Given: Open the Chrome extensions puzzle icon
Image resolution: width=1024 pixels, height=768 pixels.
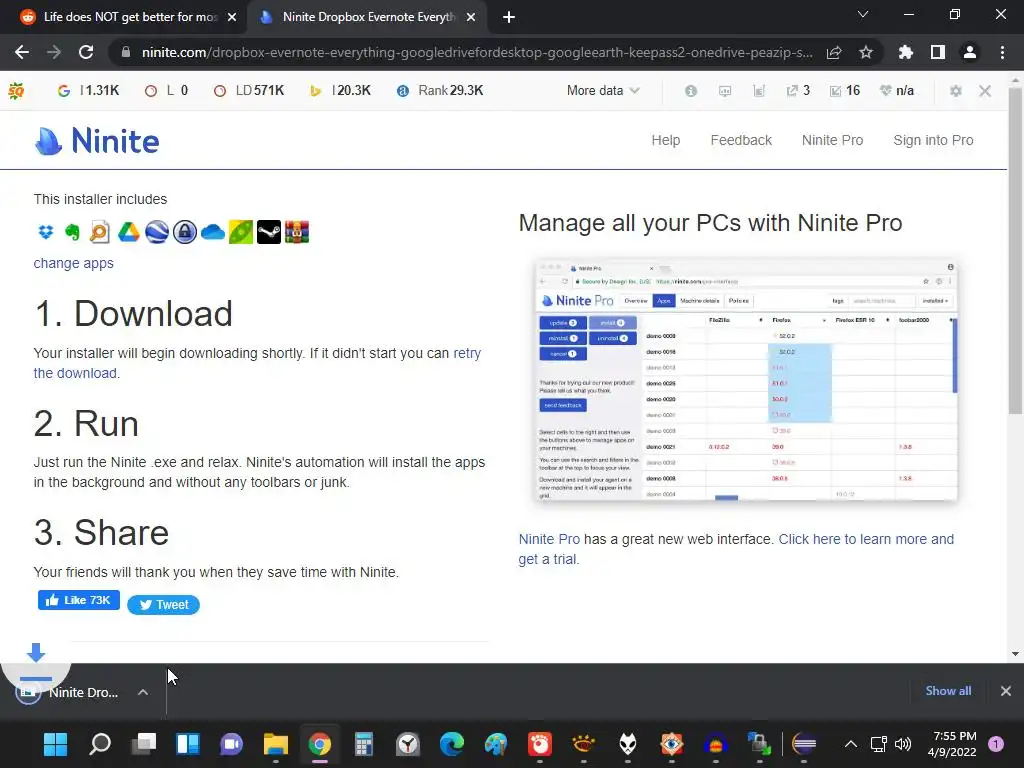Looking at the screenshot, I should [x=906, y=52].
